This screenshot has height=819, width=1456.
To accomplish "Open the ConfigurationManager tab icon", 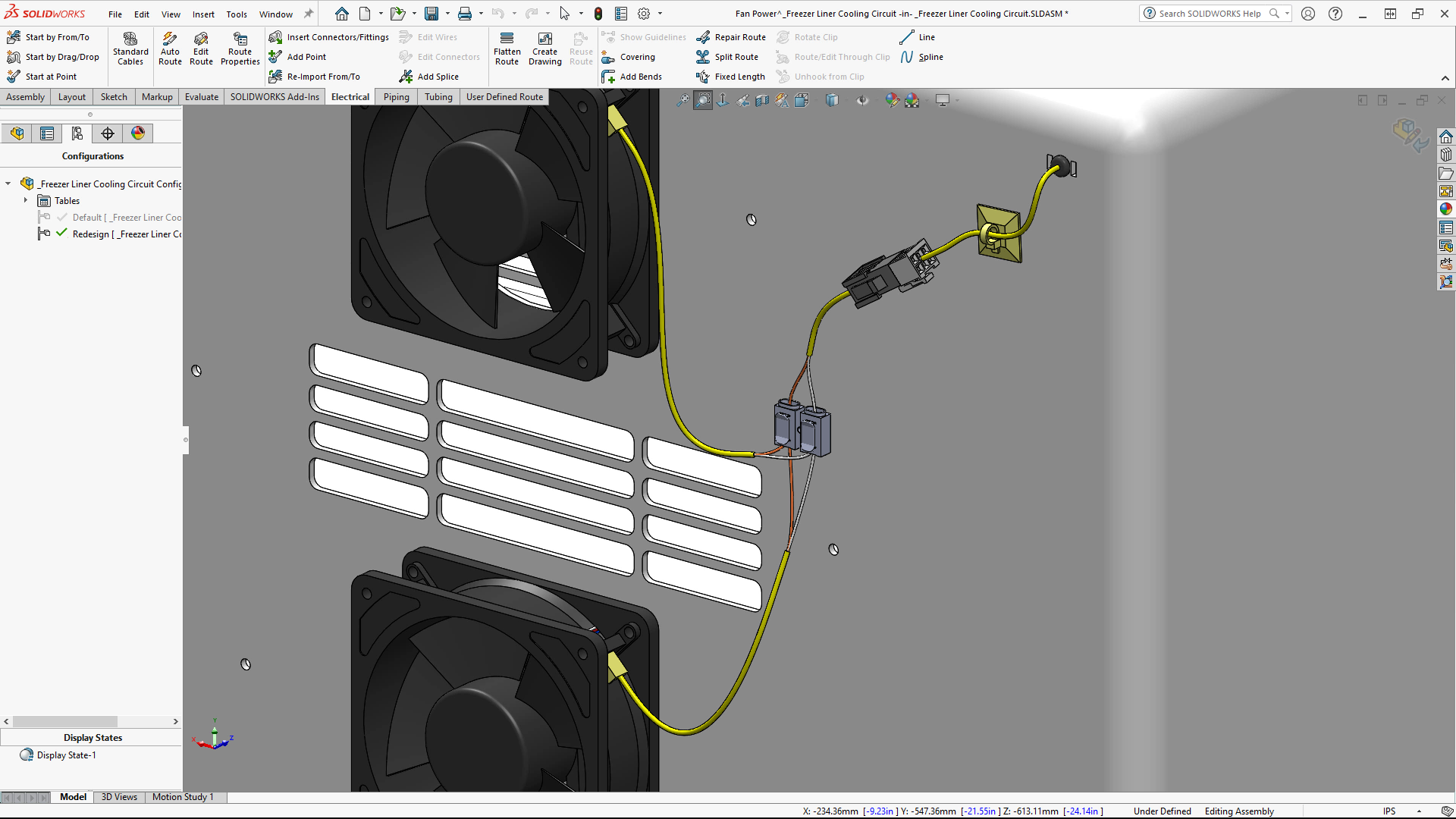I will tap(77, 133).
